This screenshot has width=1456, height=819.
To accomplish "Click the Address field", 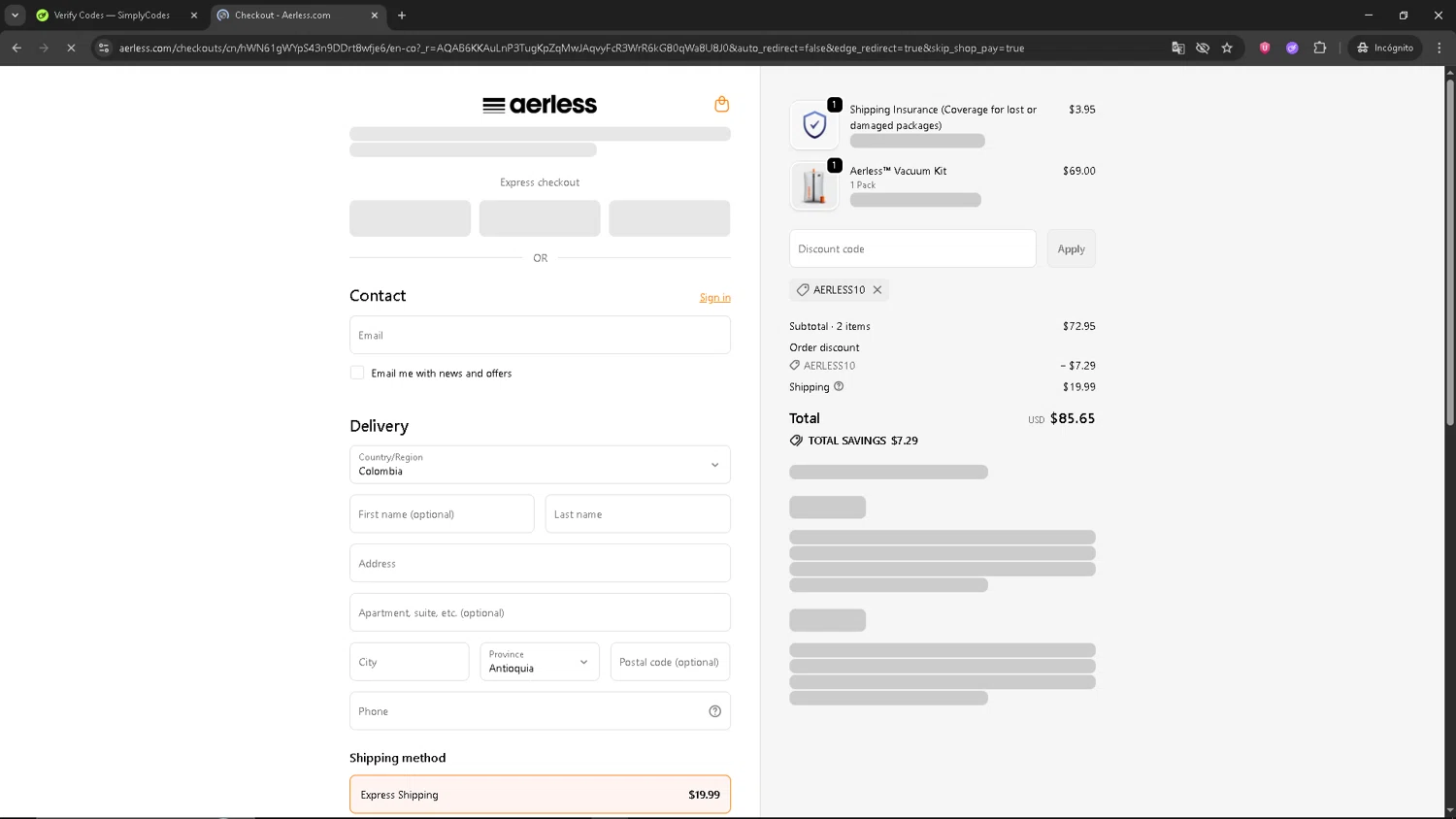I will coord(540,564).
